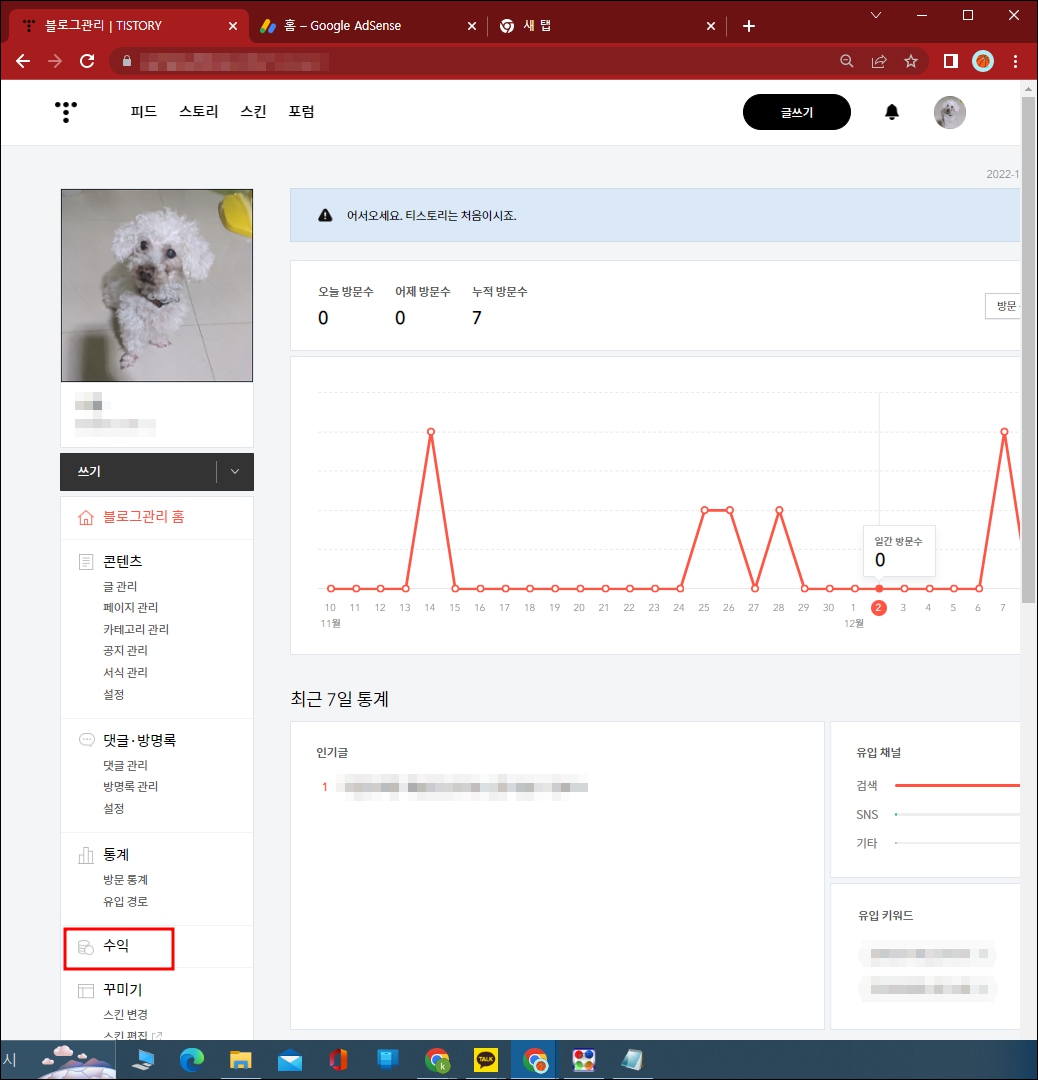Click the home icon beside 블로그관리 홈
Image resolution: width=1038 pixels, height=1080 pixels.
85,517
